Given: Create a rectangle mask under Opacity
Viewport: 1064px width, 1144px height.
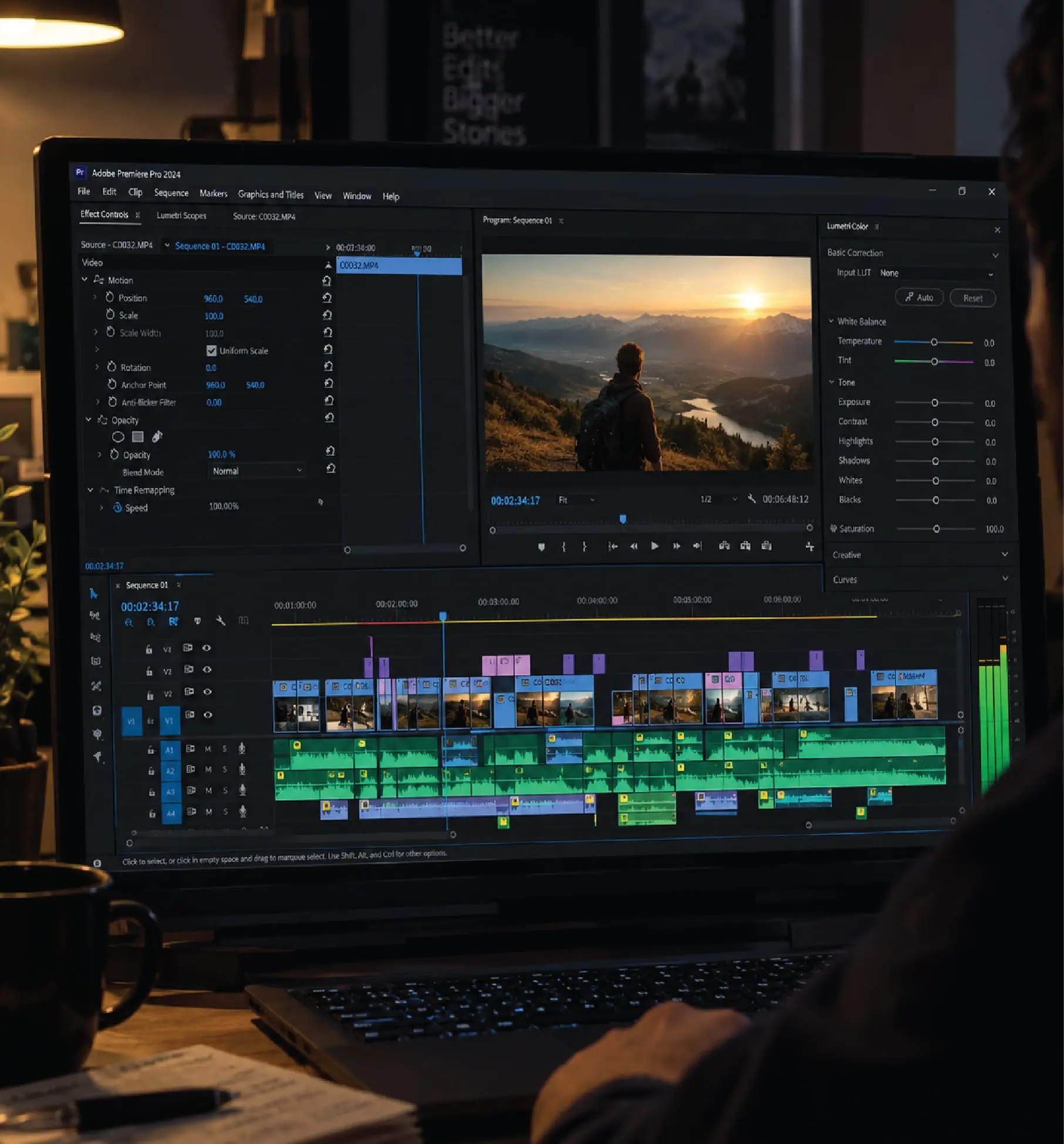Looking at the screenshot, I should (138, 436).
